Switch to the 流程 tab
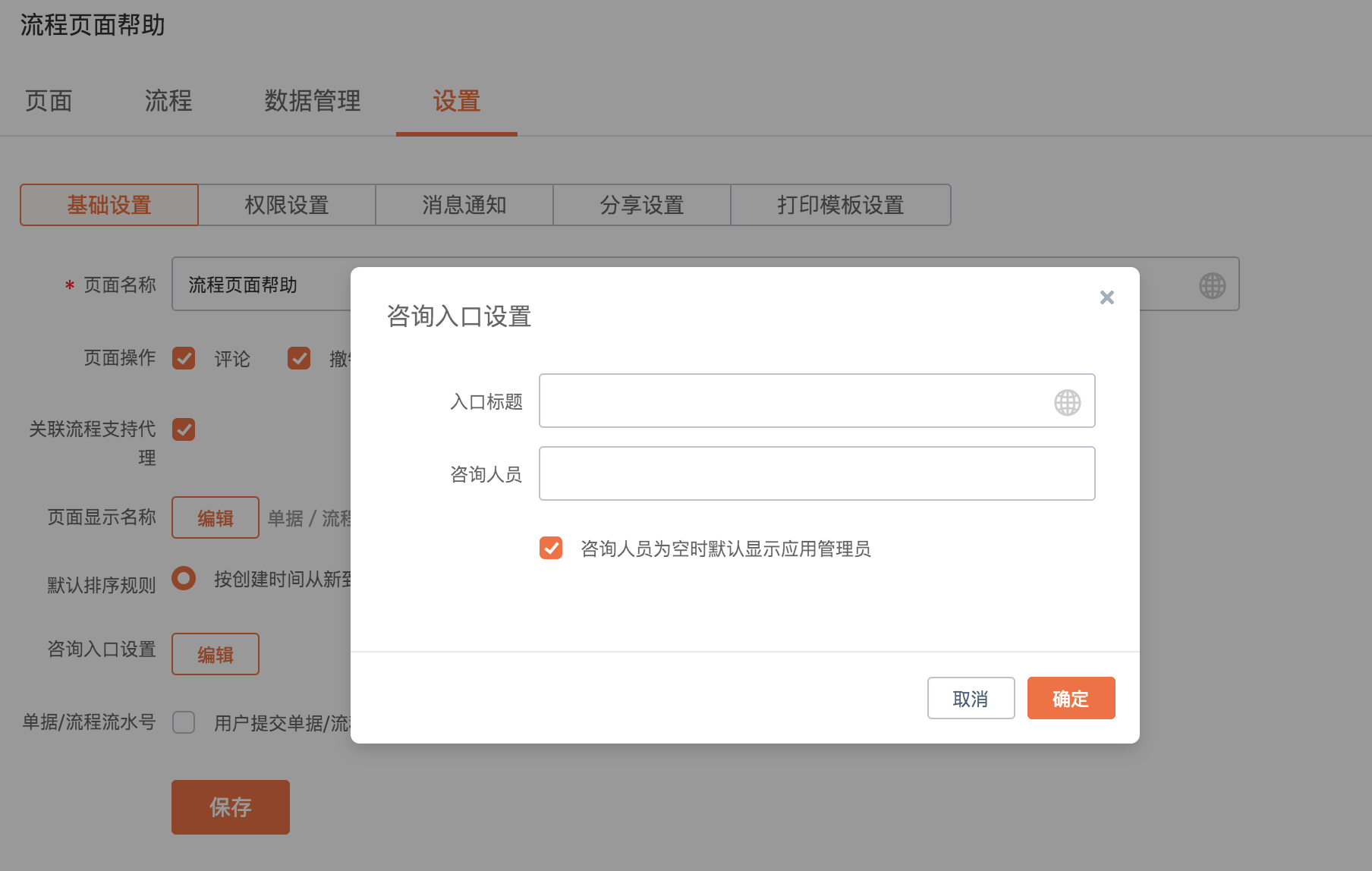Screen dimensions: 1372x871 pyautogui.click(x=168, y=101)
